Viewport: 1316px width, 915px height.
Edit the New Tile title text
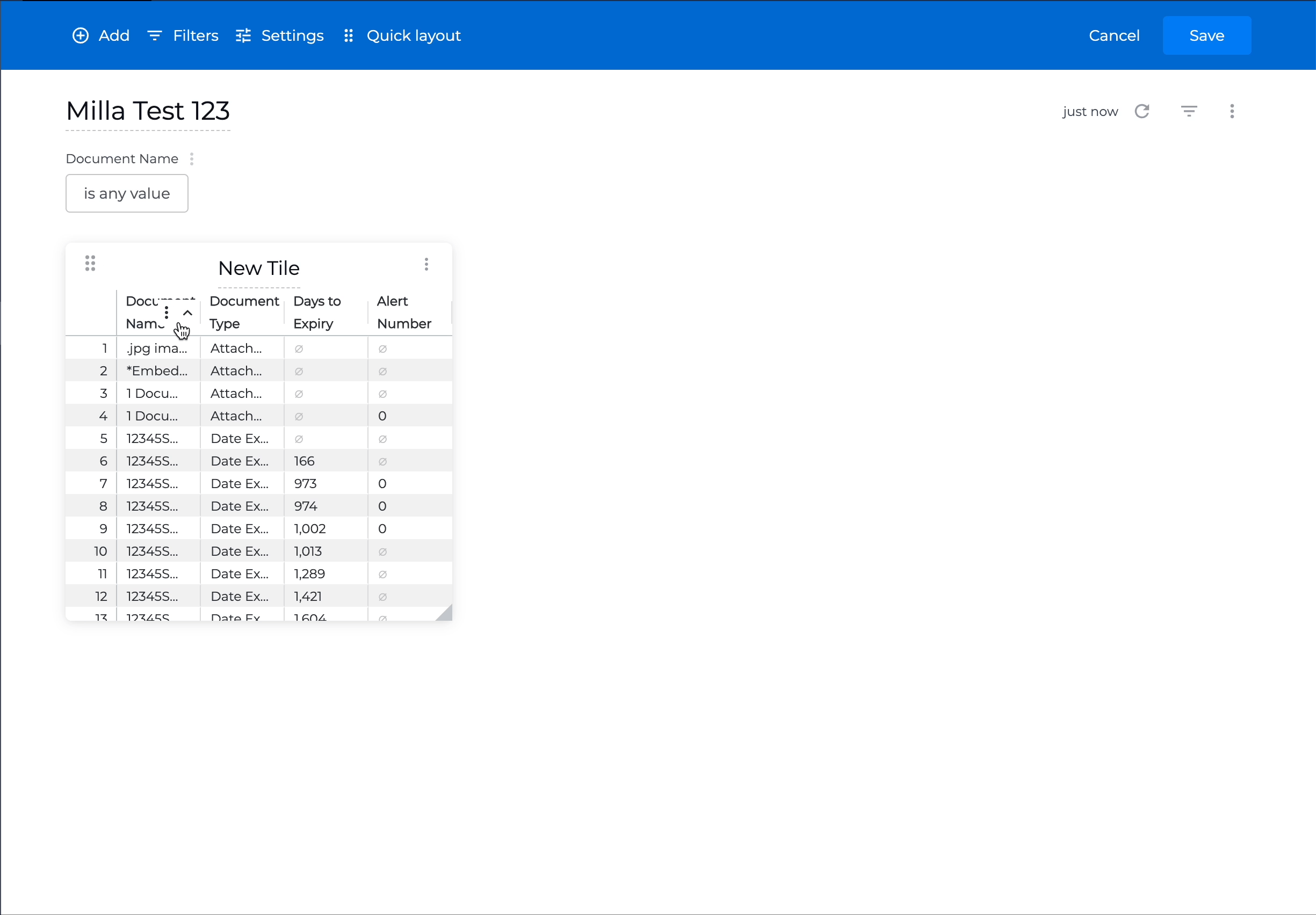[259, 268]
